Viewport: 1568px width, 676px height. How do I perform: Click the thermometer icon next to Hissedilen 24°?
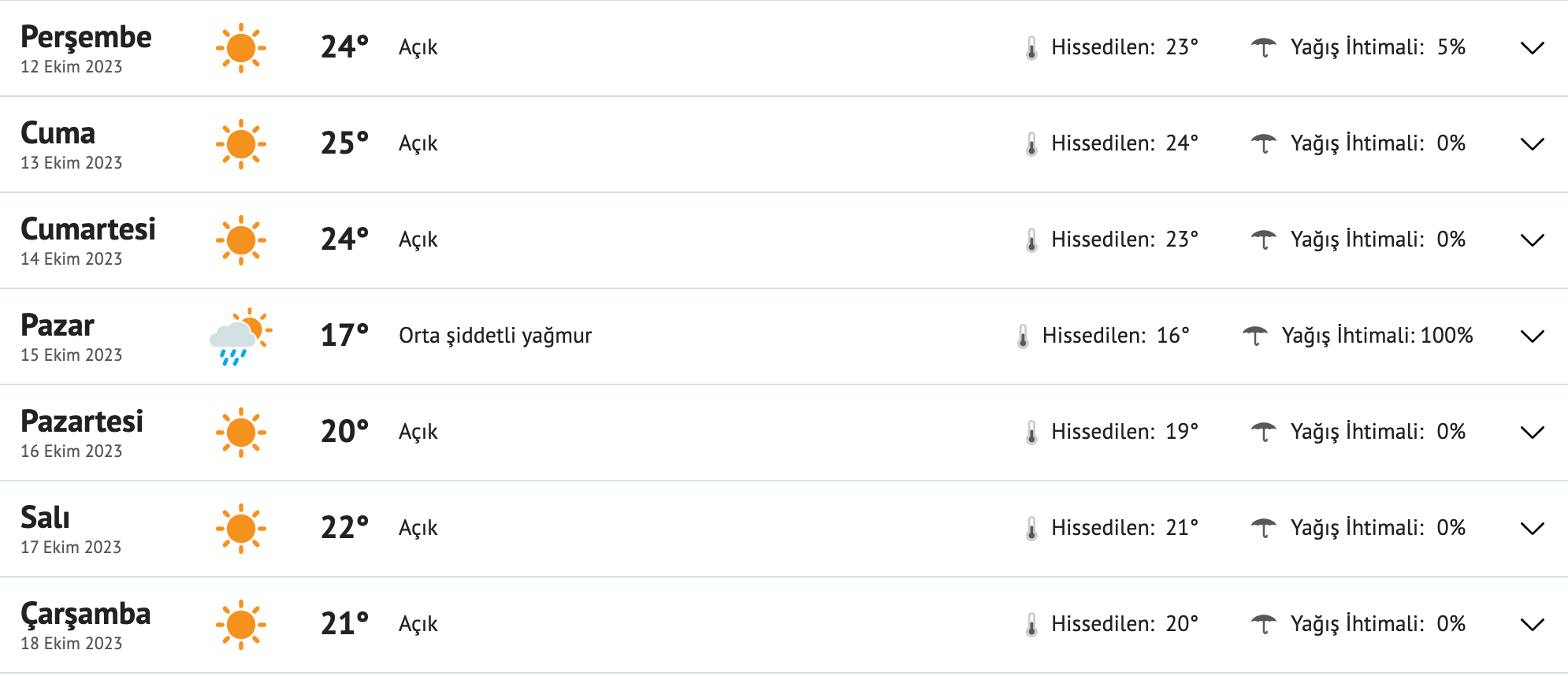coord(1032,143)
